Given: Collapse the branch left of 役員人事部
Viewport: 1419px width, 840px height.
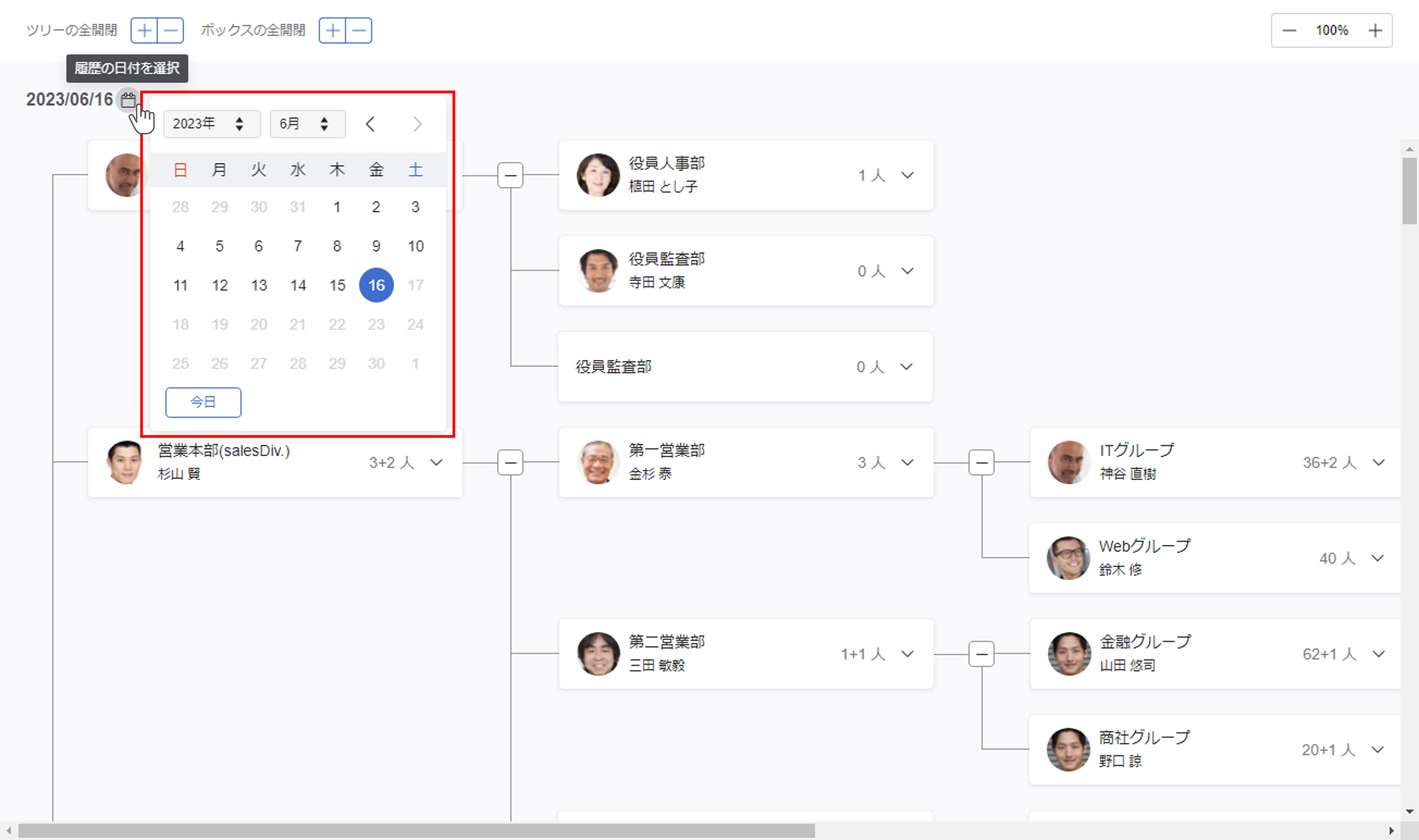Looking at the screenshot, I should coord(511,175).
